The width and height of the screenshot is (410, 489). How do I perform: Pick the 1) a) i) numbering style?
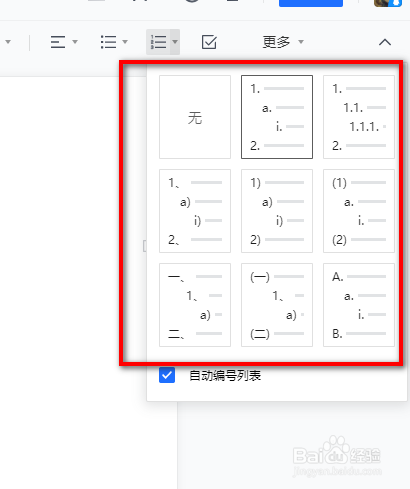[277, 211]
